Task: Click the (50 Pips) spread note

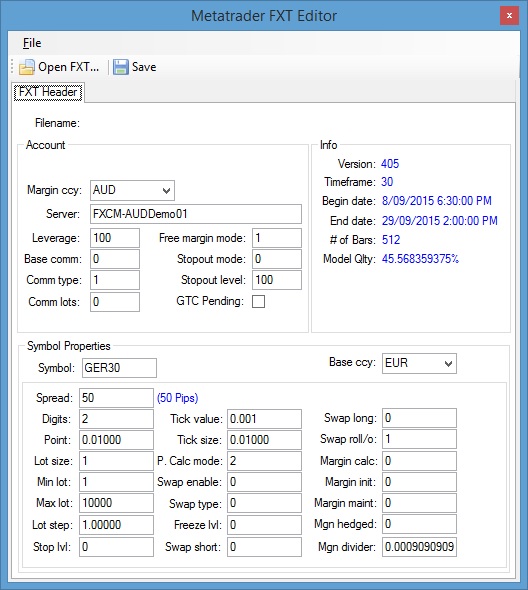Action: coord(178,398)
